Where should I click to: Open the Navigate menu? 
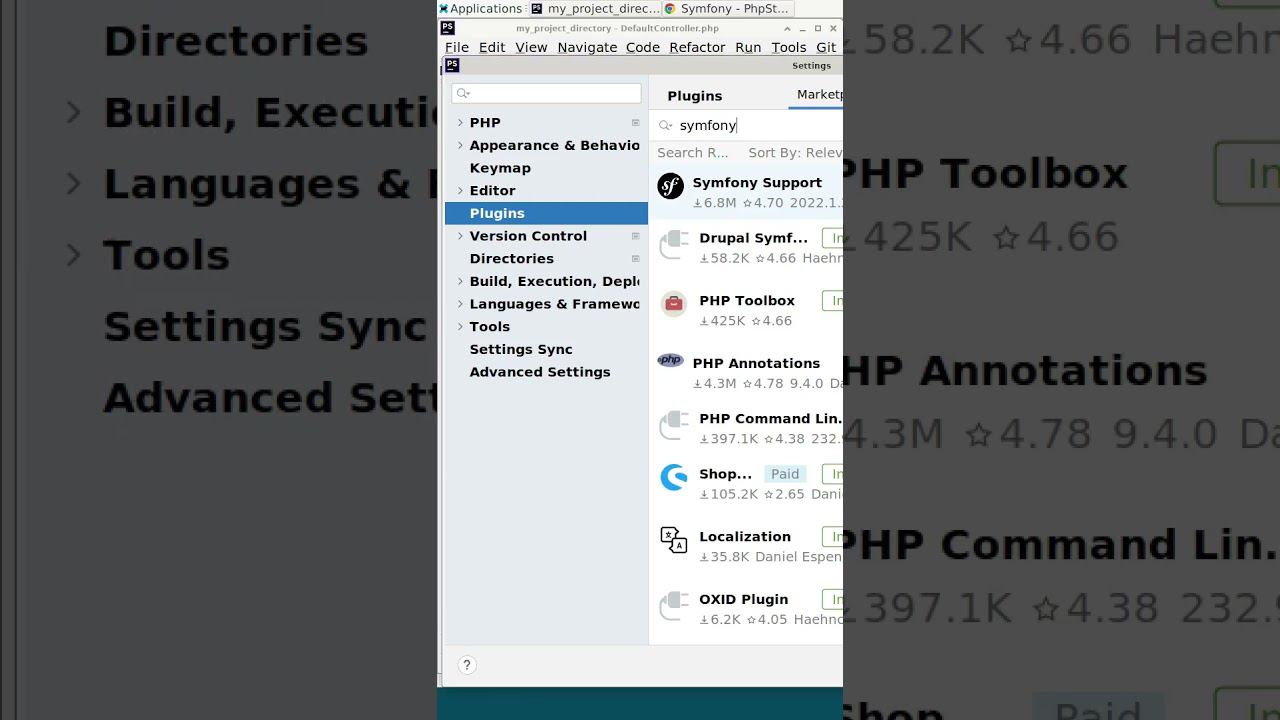[587, 47]
